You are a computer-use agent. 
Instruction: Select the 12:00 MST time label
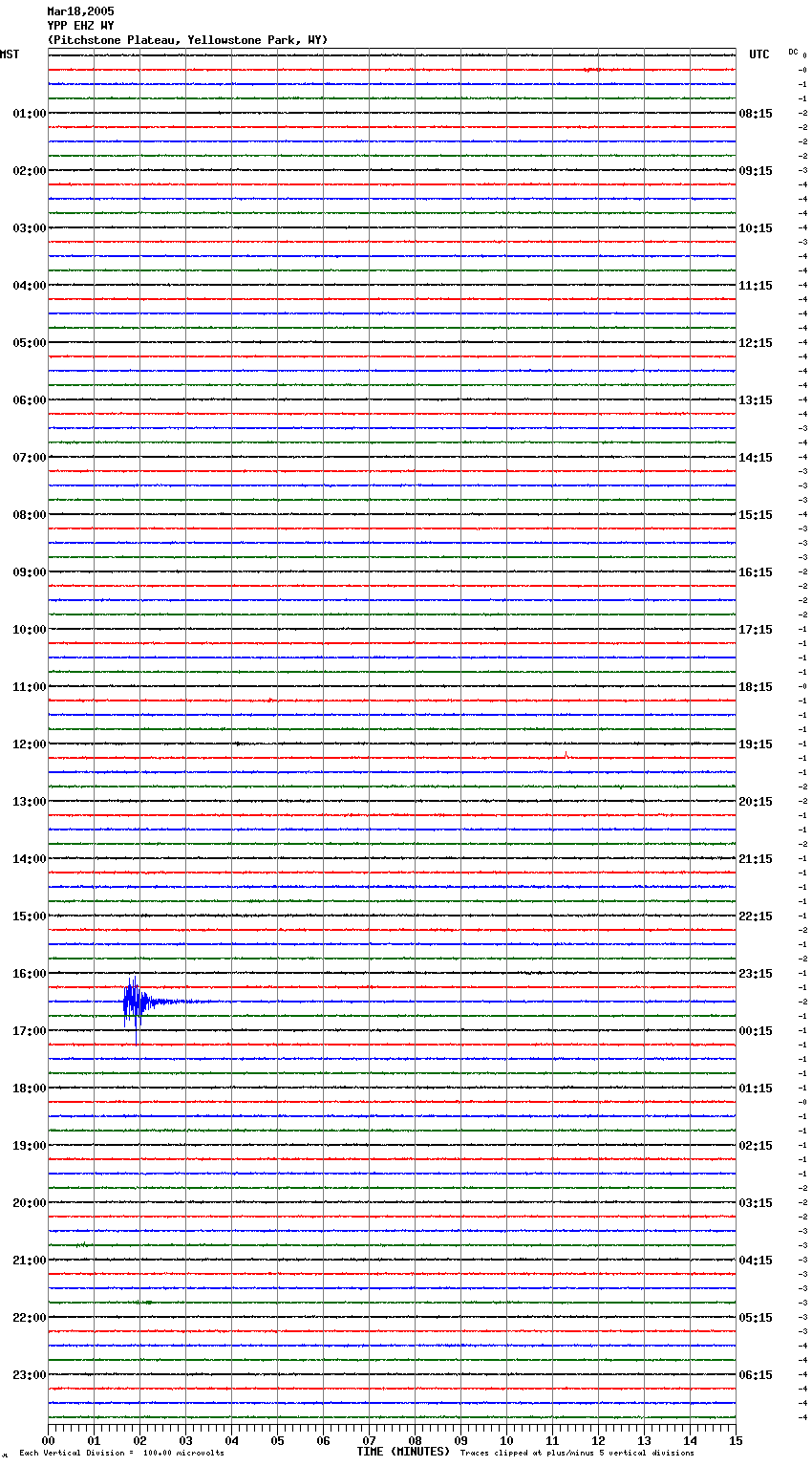(30, 744)
